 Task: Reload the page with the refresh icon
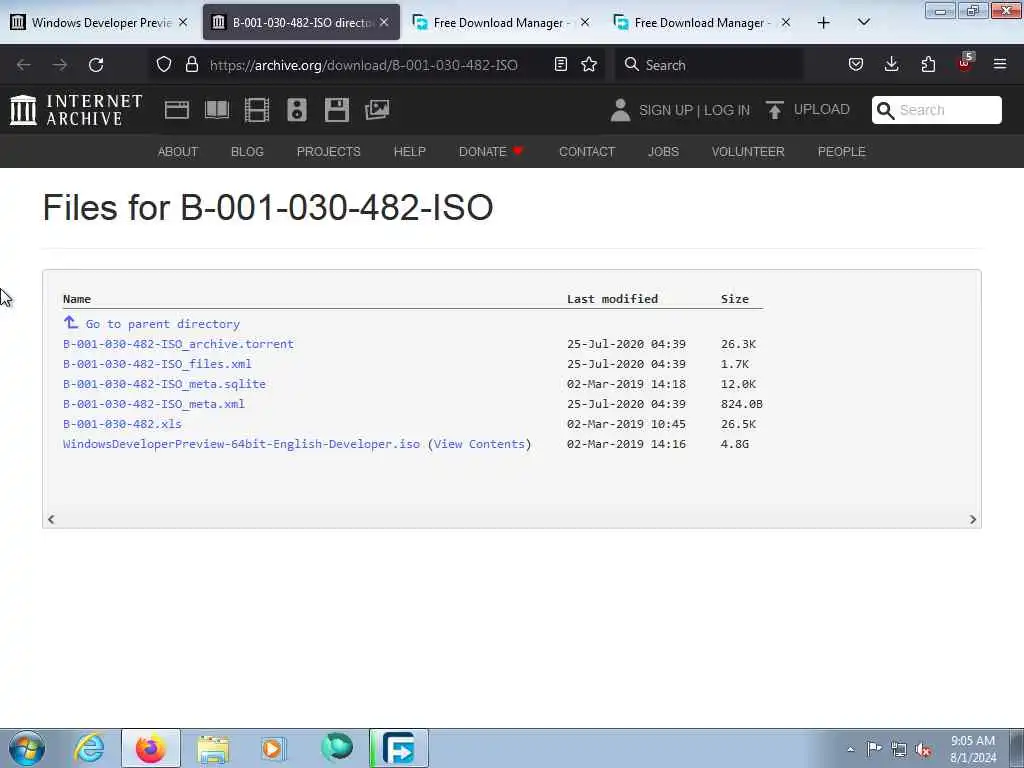point(96,65)
